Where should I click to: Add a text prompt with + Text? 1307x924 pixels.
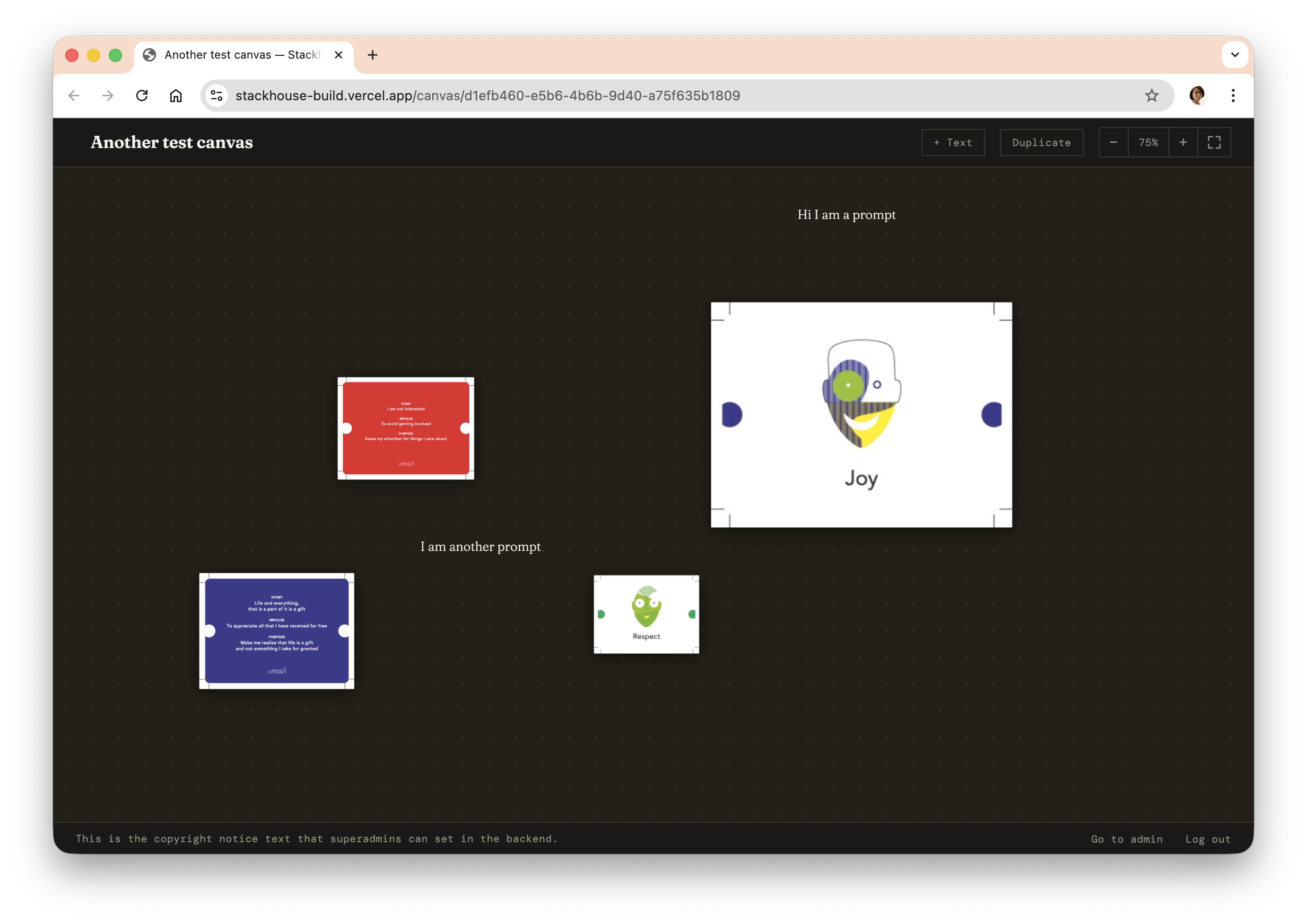953,142
